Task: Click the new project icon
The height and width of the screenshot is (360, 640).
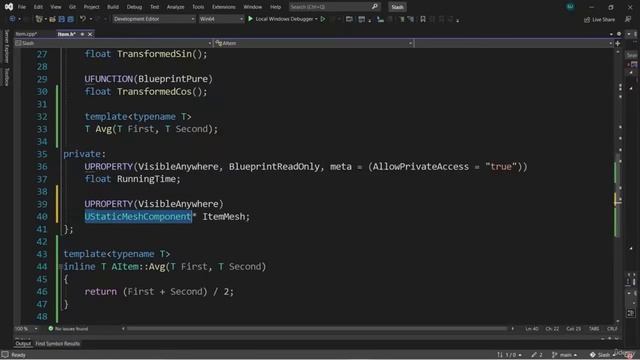Action: pos(39,19)
